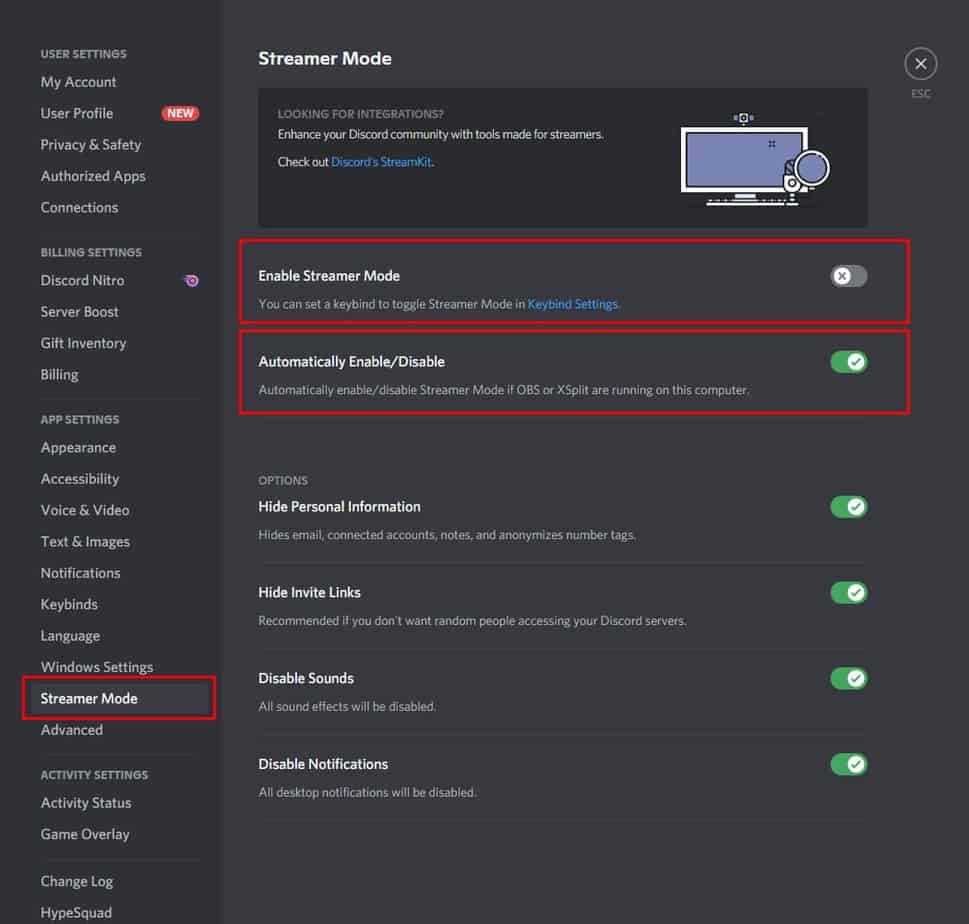Click 'All sound effects will be disabled.' text
Viewport: 969px width, 924px height.
coord(347,706)
